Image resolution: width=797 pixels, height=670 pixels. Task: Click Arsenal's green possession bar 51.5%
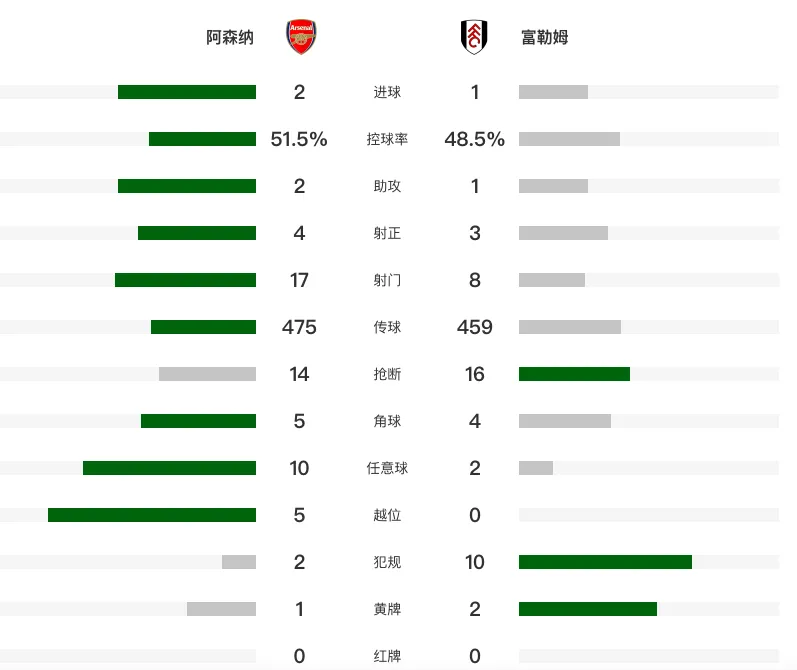[202, 139]
